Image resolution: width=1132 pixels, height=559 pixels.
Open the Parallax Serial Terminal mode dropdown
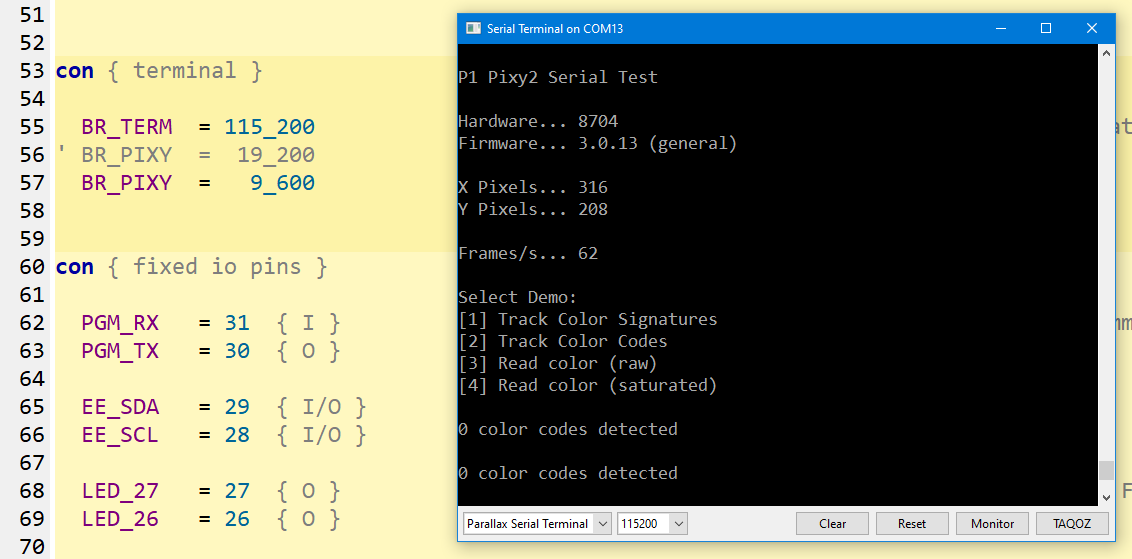537,524
